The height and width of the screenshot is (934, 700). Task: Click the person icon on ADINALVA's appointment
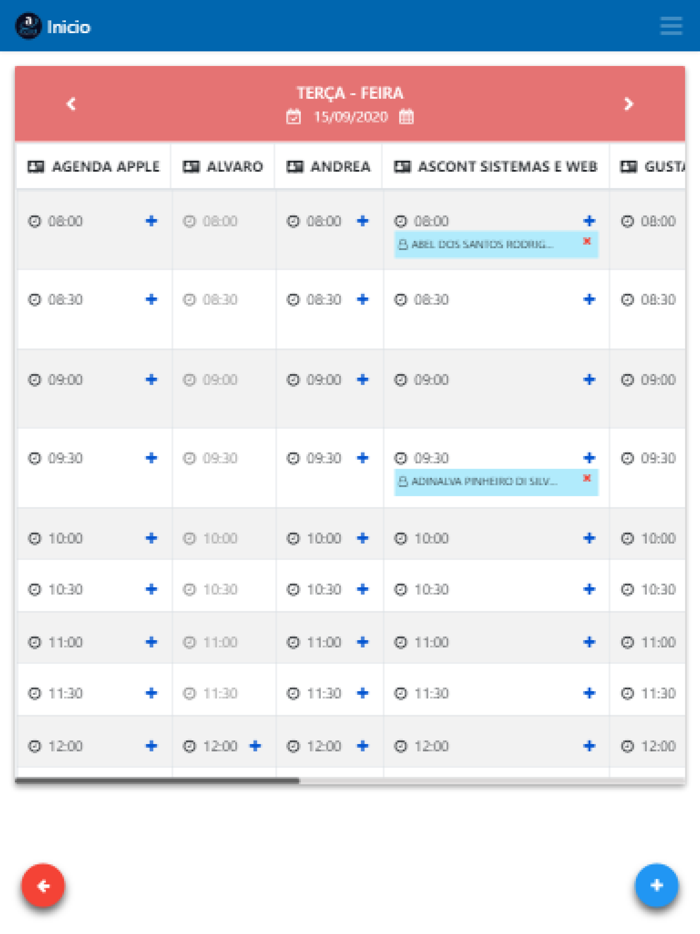[x=404, y=481]
